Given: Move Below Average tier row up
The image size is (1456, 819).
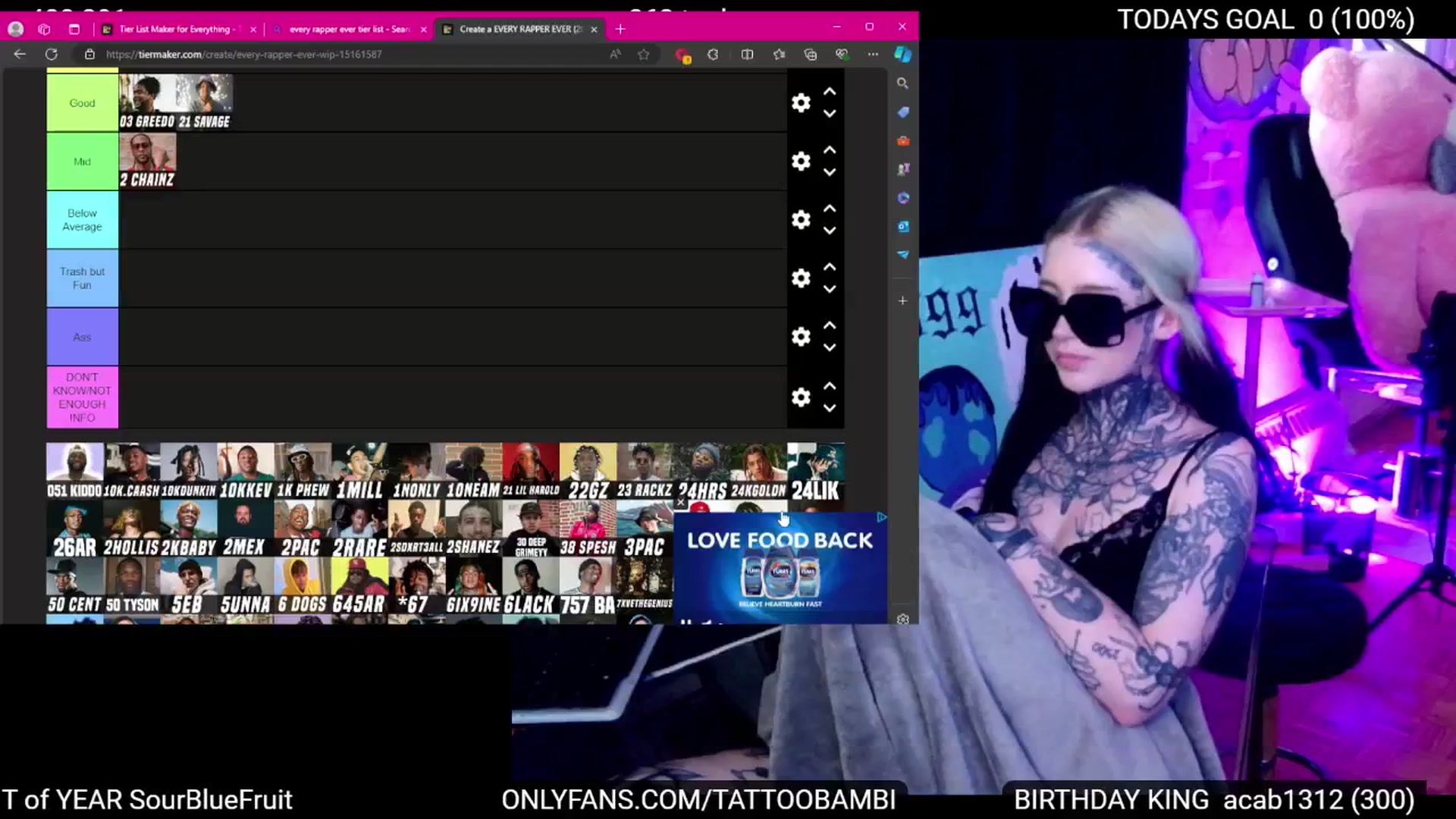Looking at the screenshot, I should click(x=830, y=209).
